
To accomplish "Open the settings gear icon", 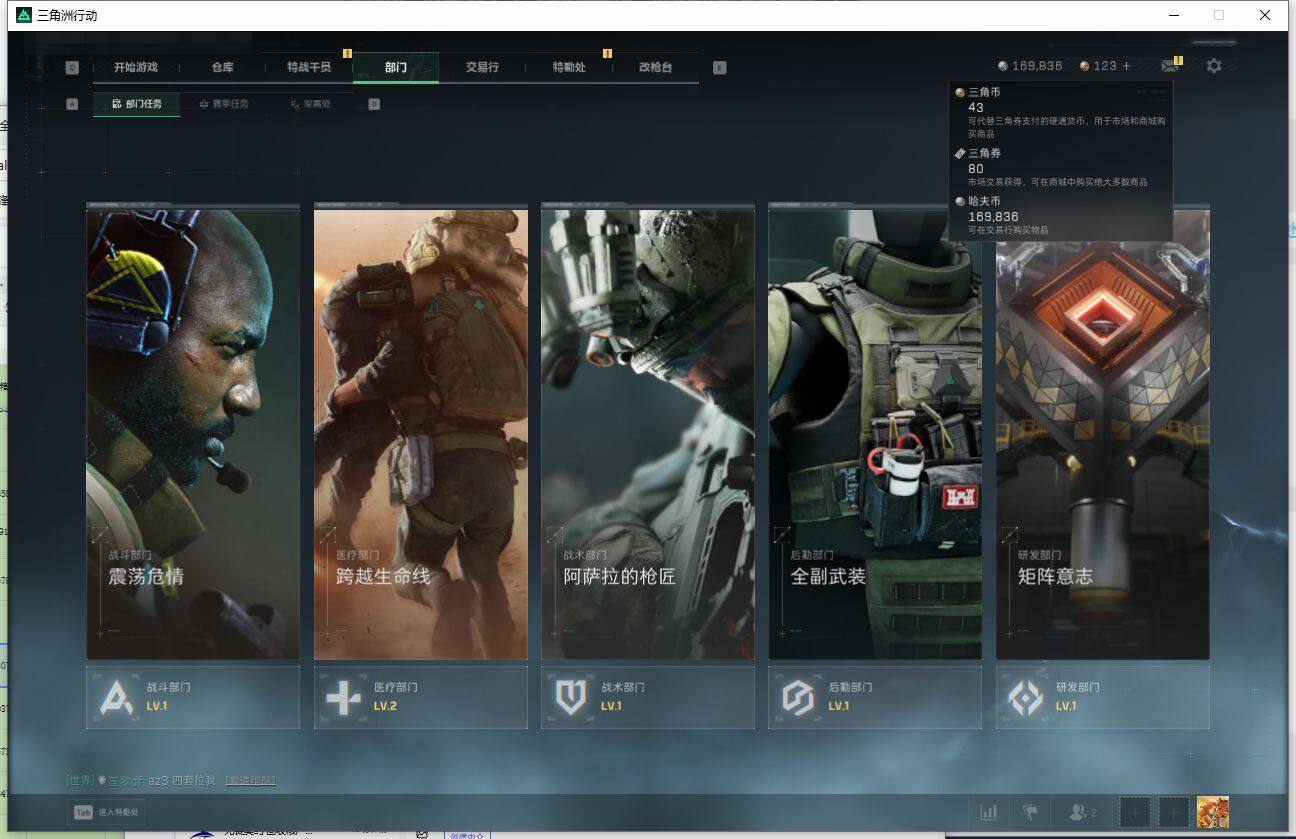I will pyautogui.click(x=1214, y=66).
